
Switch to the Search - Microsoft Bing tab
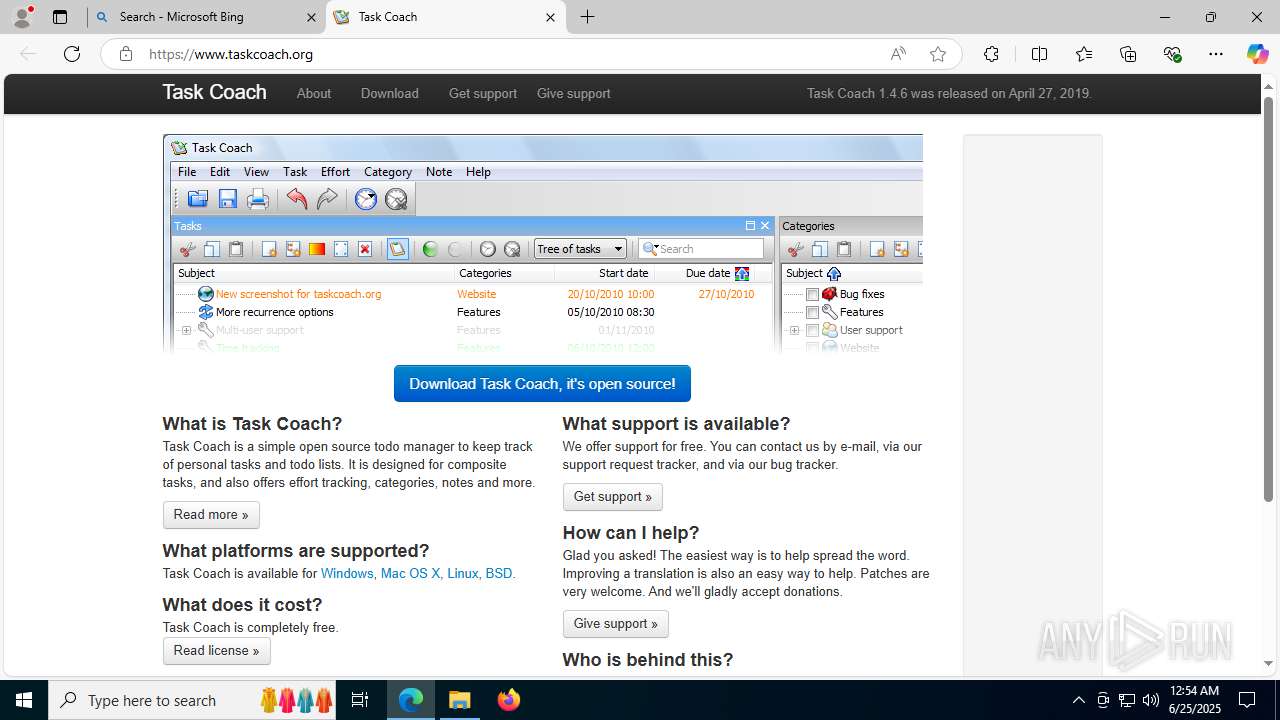pos(206,17)
